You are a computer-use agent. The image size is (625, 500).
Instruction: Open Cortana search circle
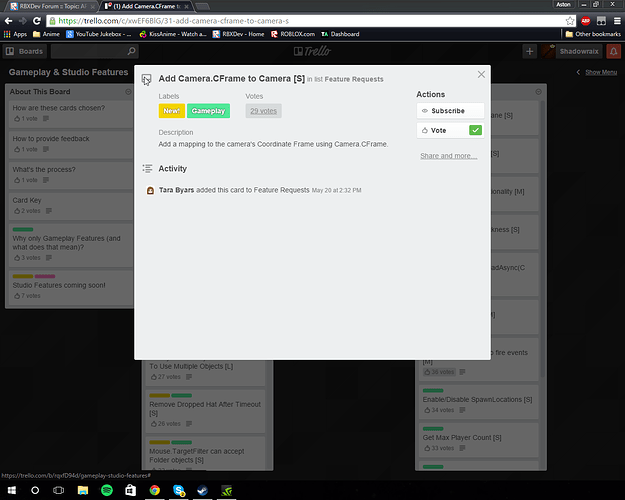[x=35, y=490]
